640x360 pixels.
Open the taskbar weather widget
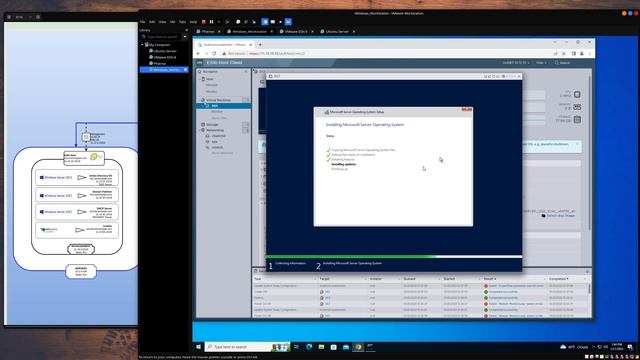574,347
